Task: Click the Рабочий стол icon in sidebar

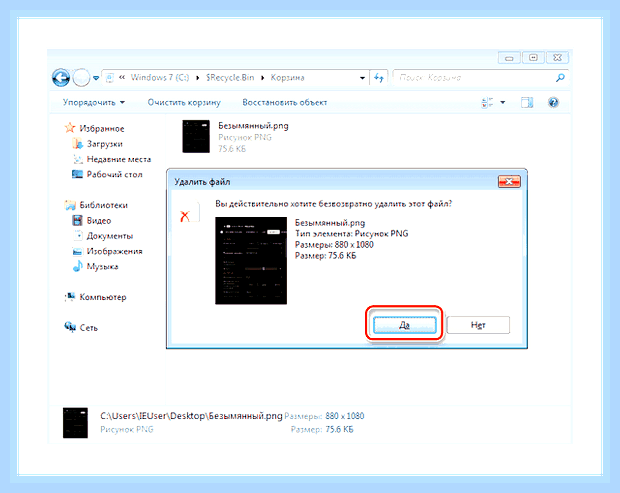Action: point(78,174)
